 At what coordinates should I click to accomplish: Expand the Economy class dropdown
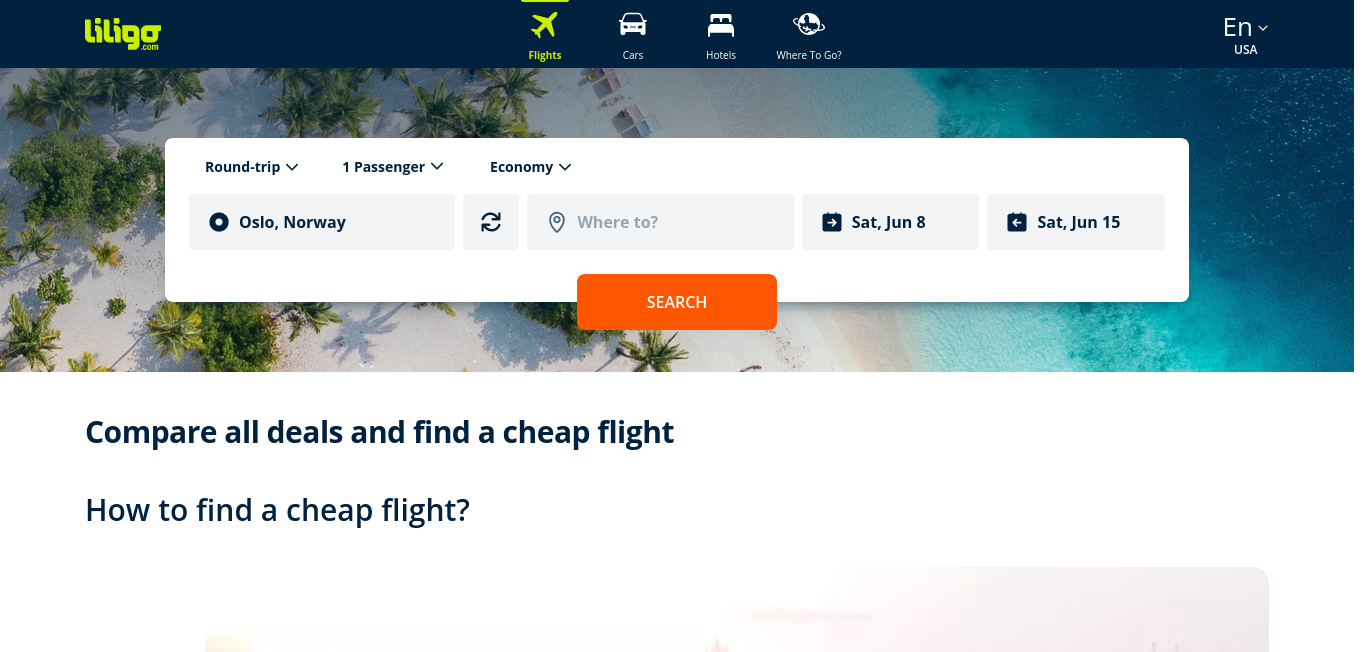(531, 167)
